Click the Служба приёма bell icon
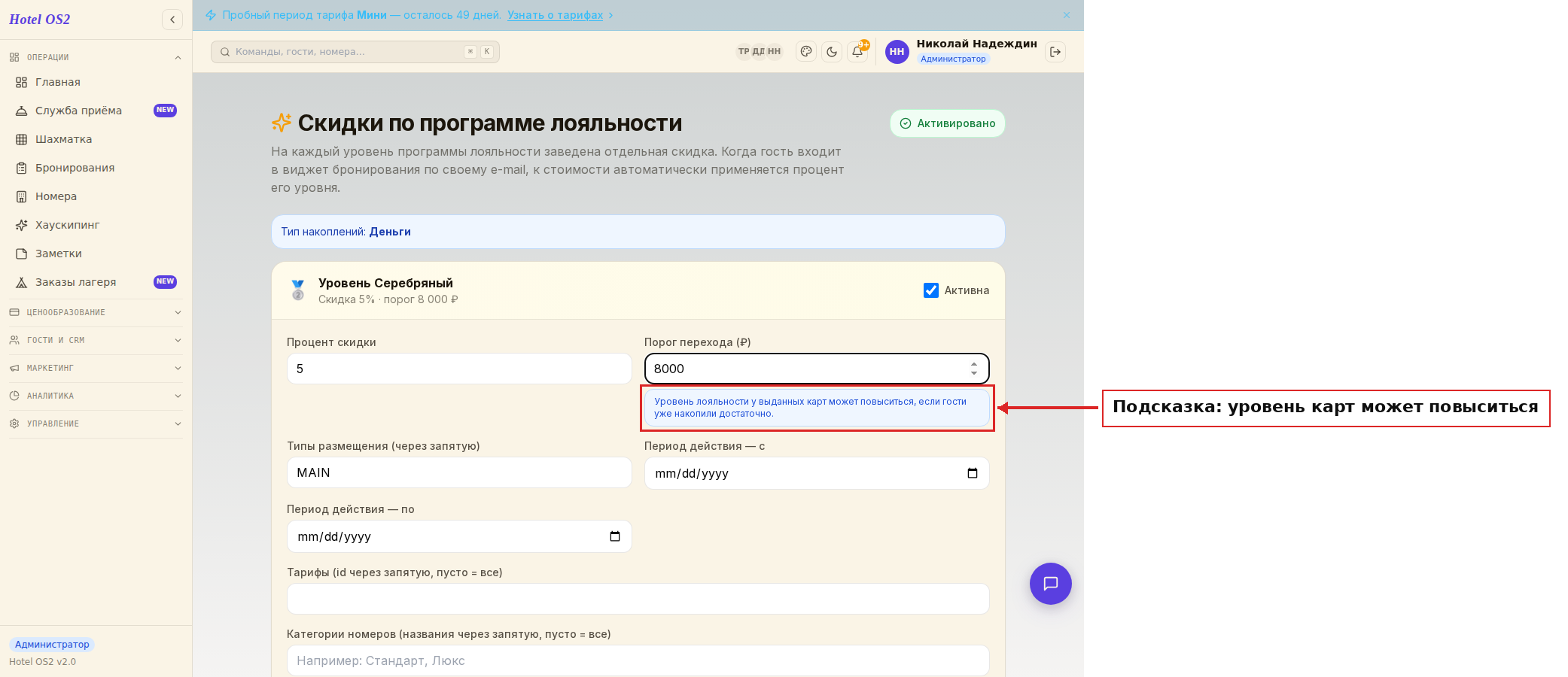 click(22, 111)
